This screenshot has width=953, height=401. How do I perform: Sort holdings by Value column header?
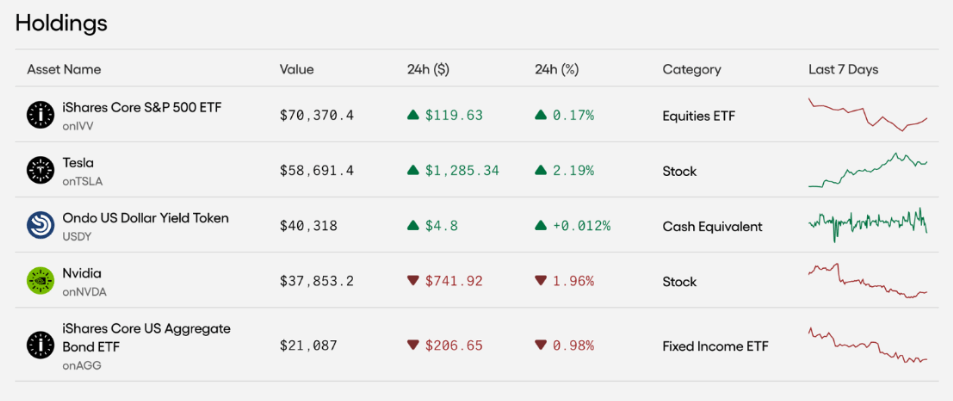pos(296,70)
